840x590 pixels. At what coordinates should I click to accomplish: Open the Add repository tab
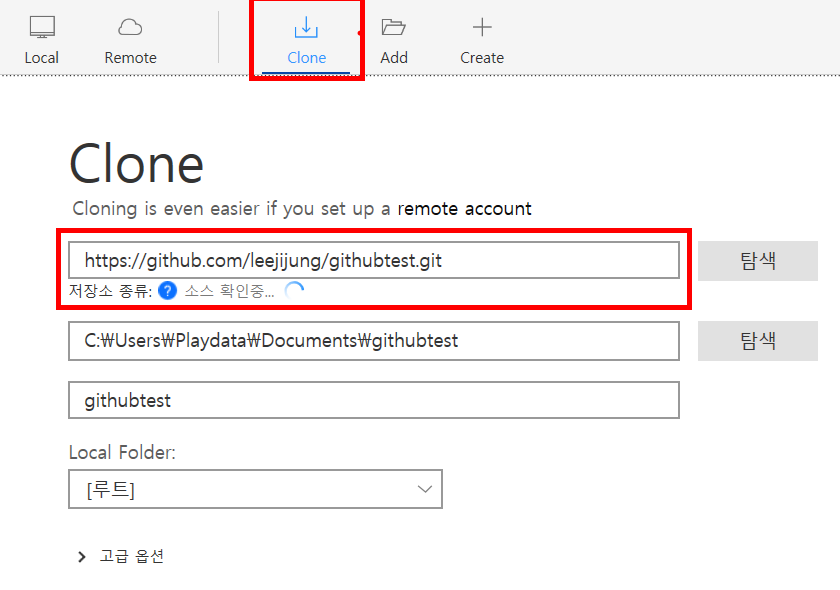pos(394,41)
